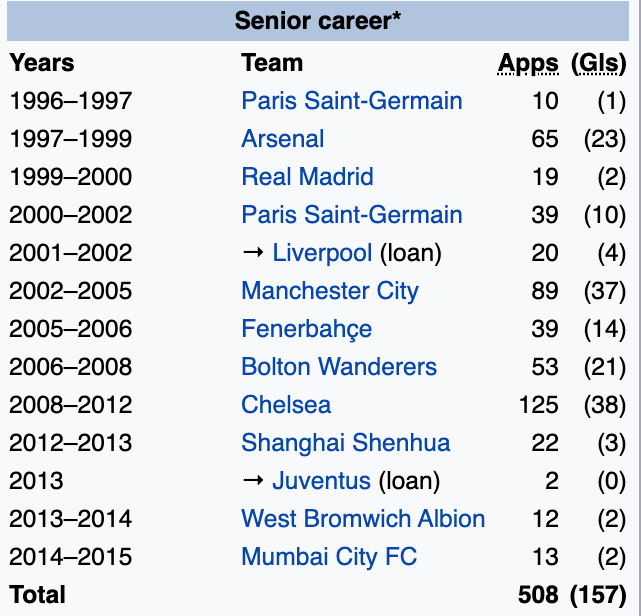Click the 508 total appearances value

[x=538, y=594]
